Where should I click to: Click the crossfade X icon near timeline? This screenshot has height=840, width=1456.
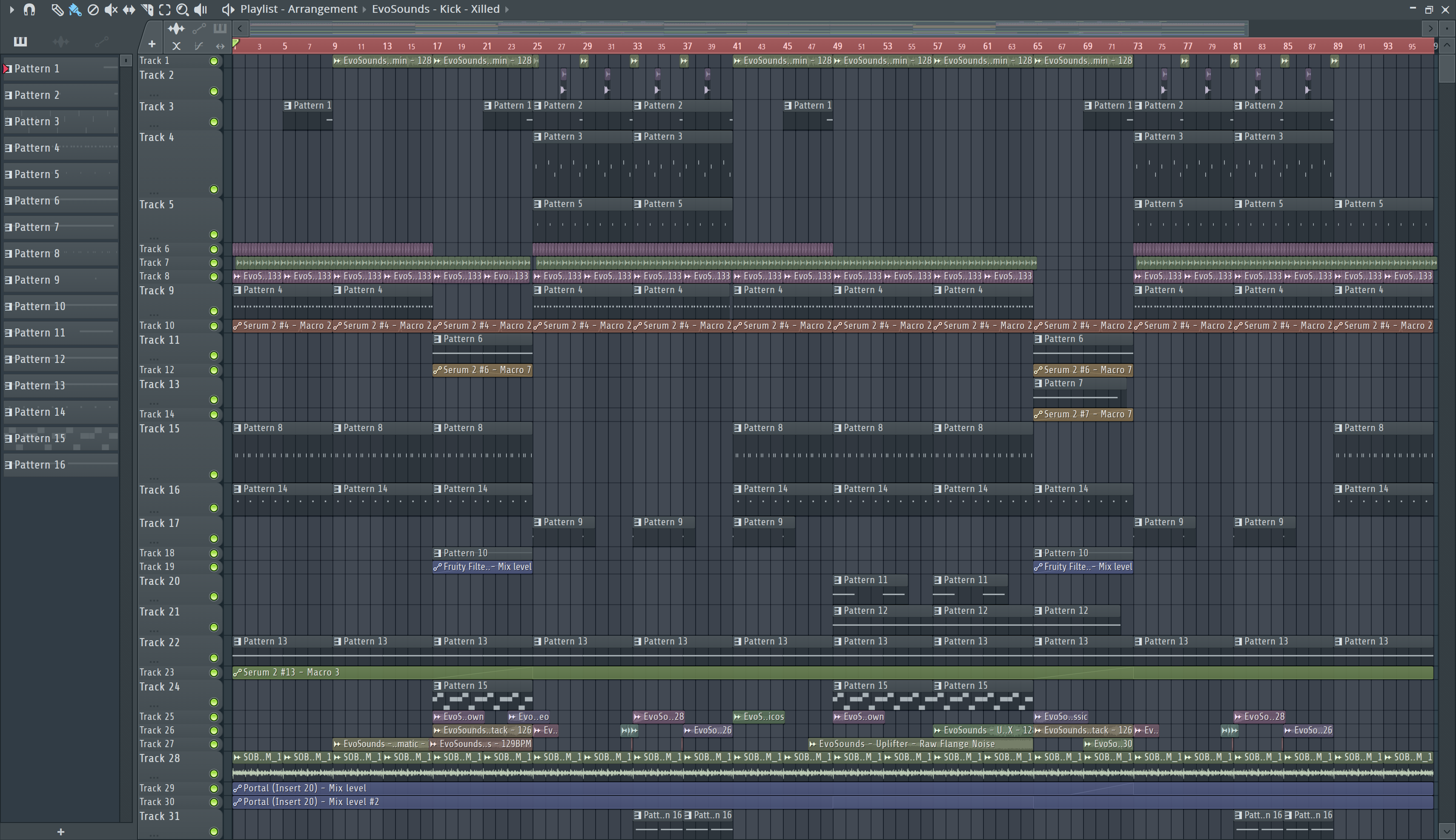[176, 46]
